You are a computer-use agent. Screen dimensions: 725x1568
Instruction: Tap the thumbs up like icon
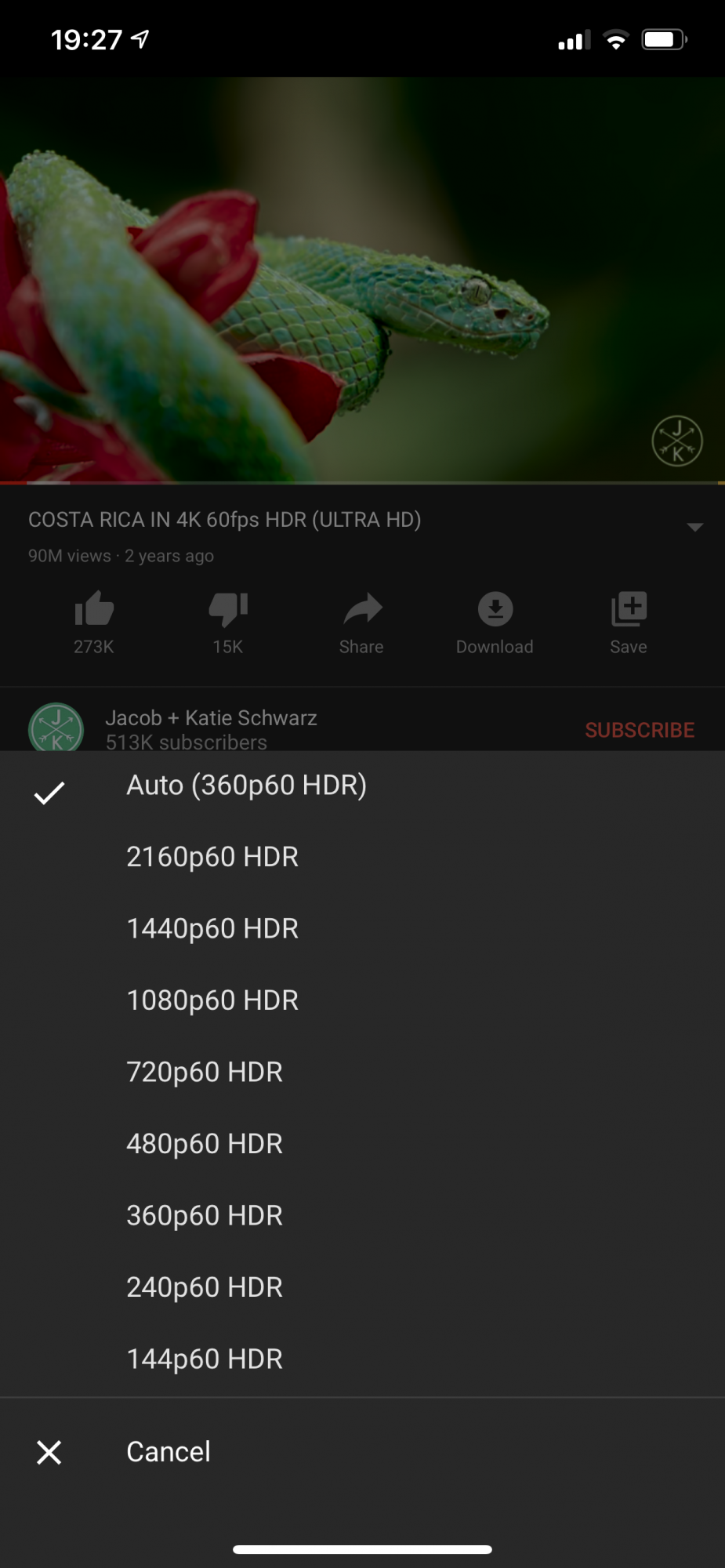click(94, 609)
